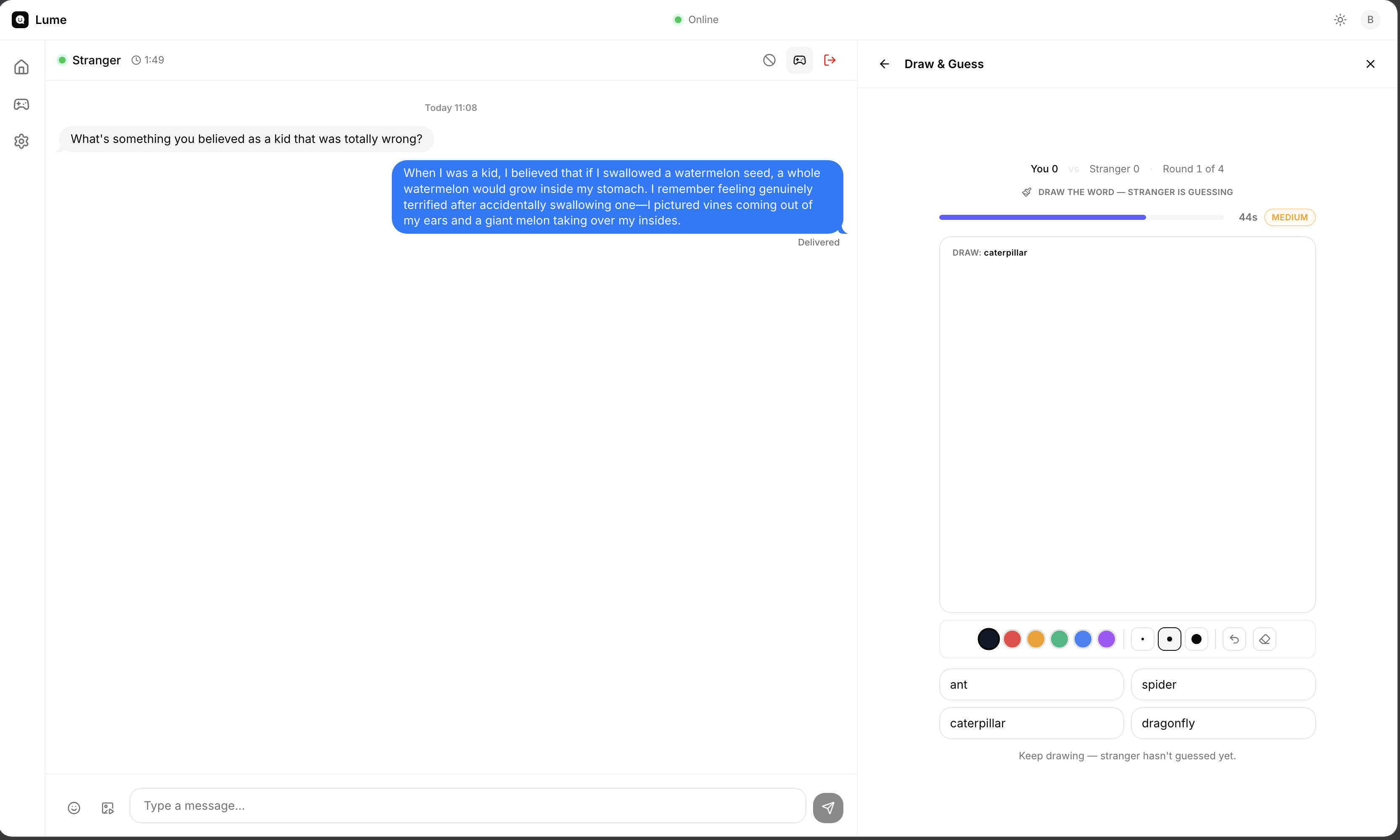This screenshot has width=1400, height=840.
Task: Choose the red color swatch
Action: point(1012,639)
